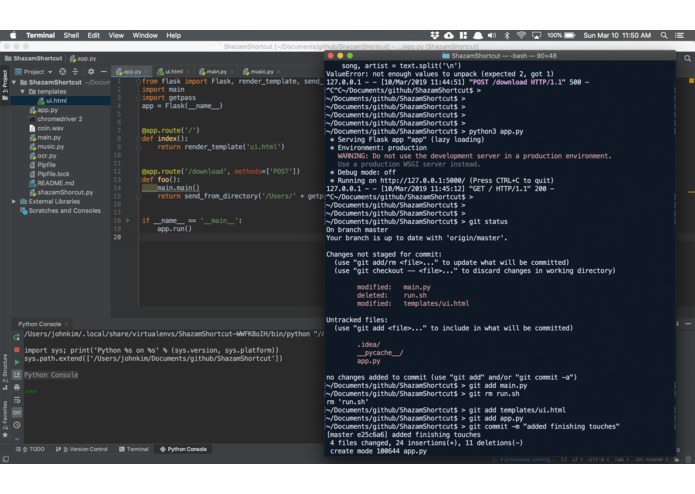Open the TODO tool window
The image size is (695, 494).
coord(31,449)
